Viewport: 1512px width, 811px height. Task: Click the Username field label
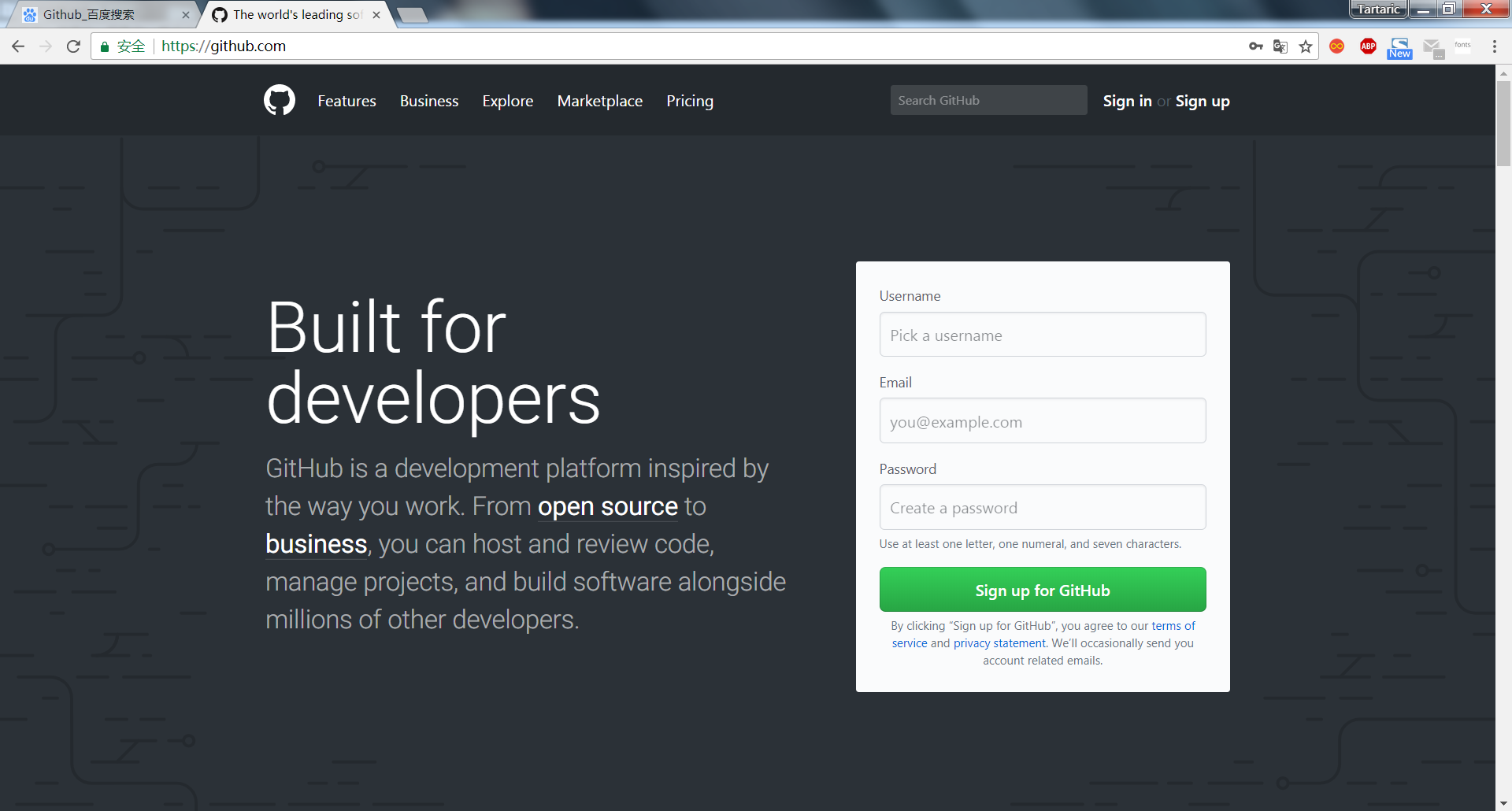point(910,296)
